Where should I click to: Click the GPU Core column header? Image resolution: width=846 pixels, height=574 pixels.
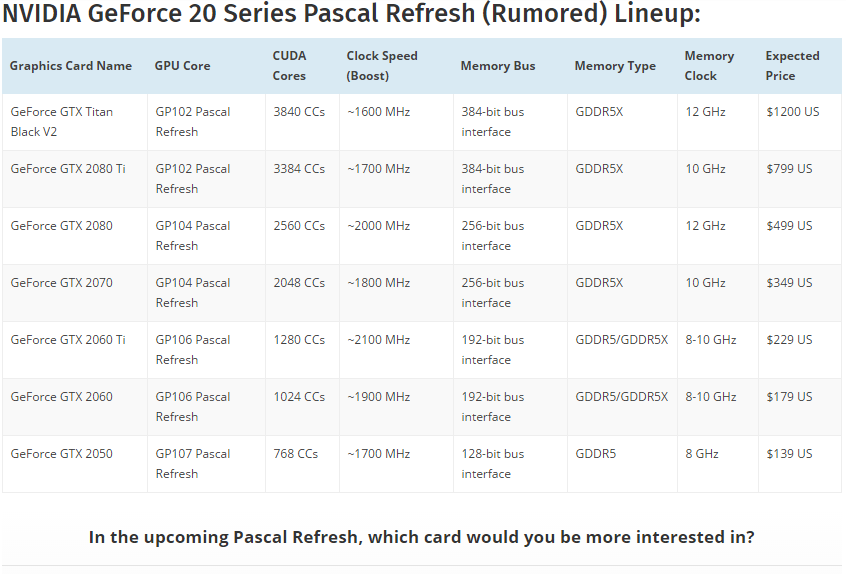pyautogui.click(x=182, y=66)
